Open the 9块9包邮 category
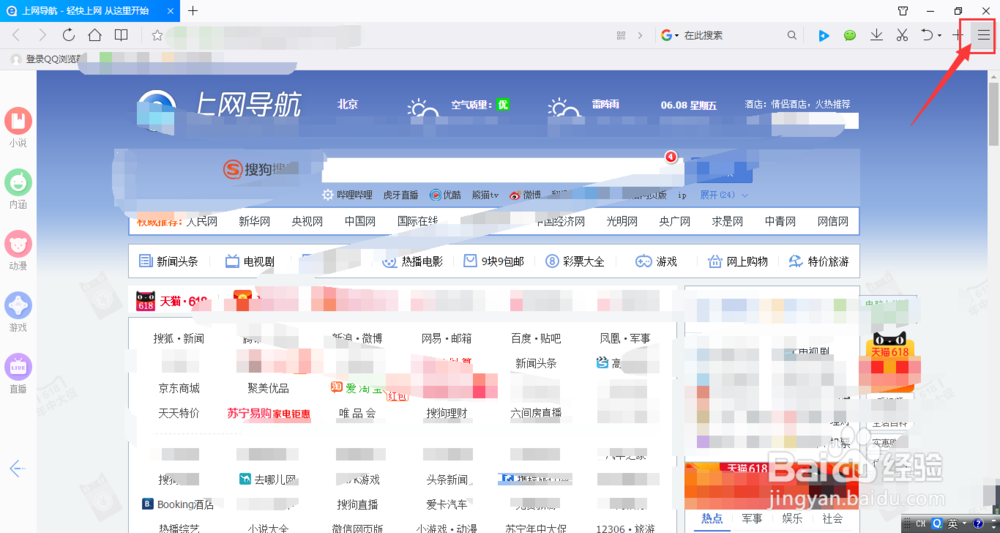 [x=494, y=261]
